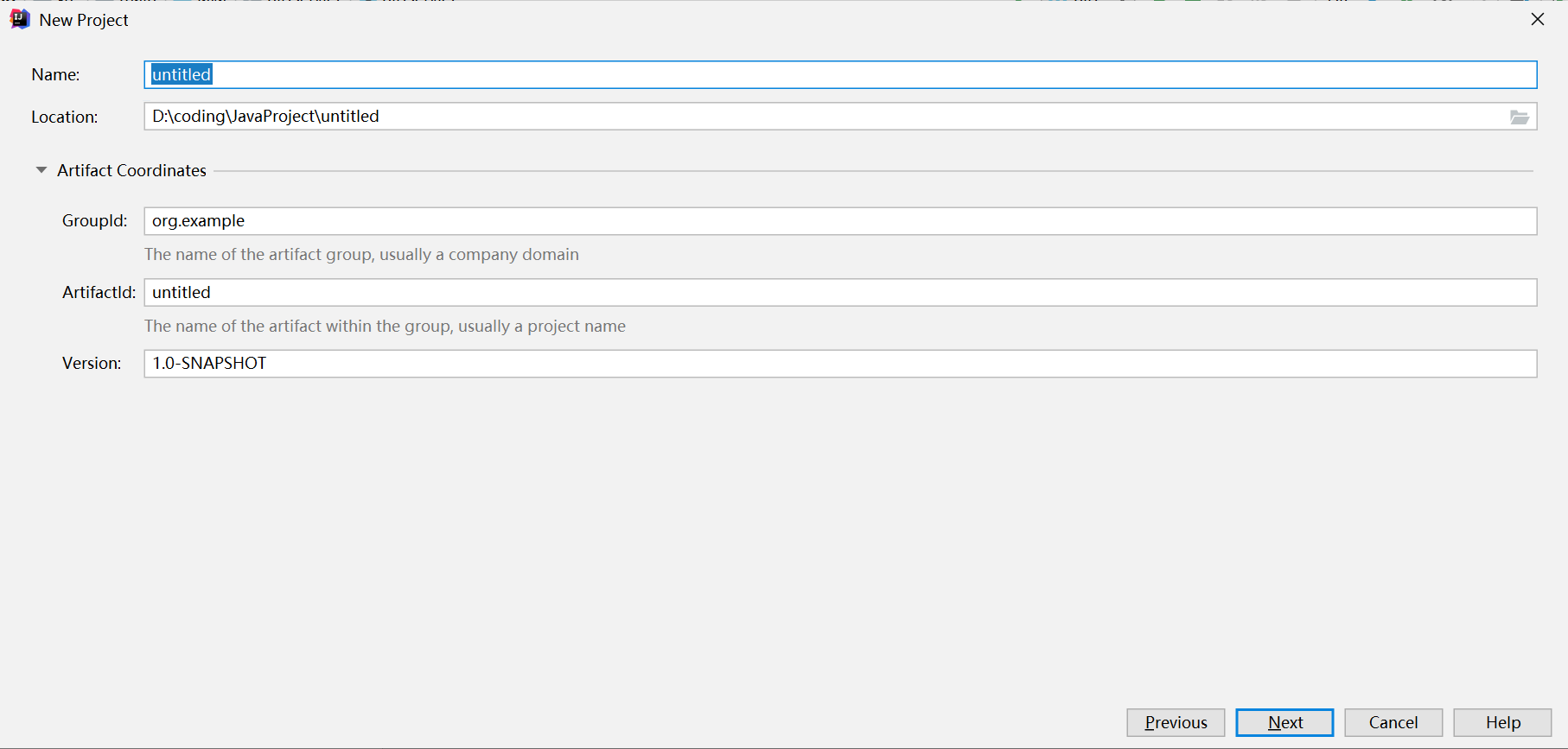Click the Version field with 1.0-SNAPSHOT

(838, 364)
